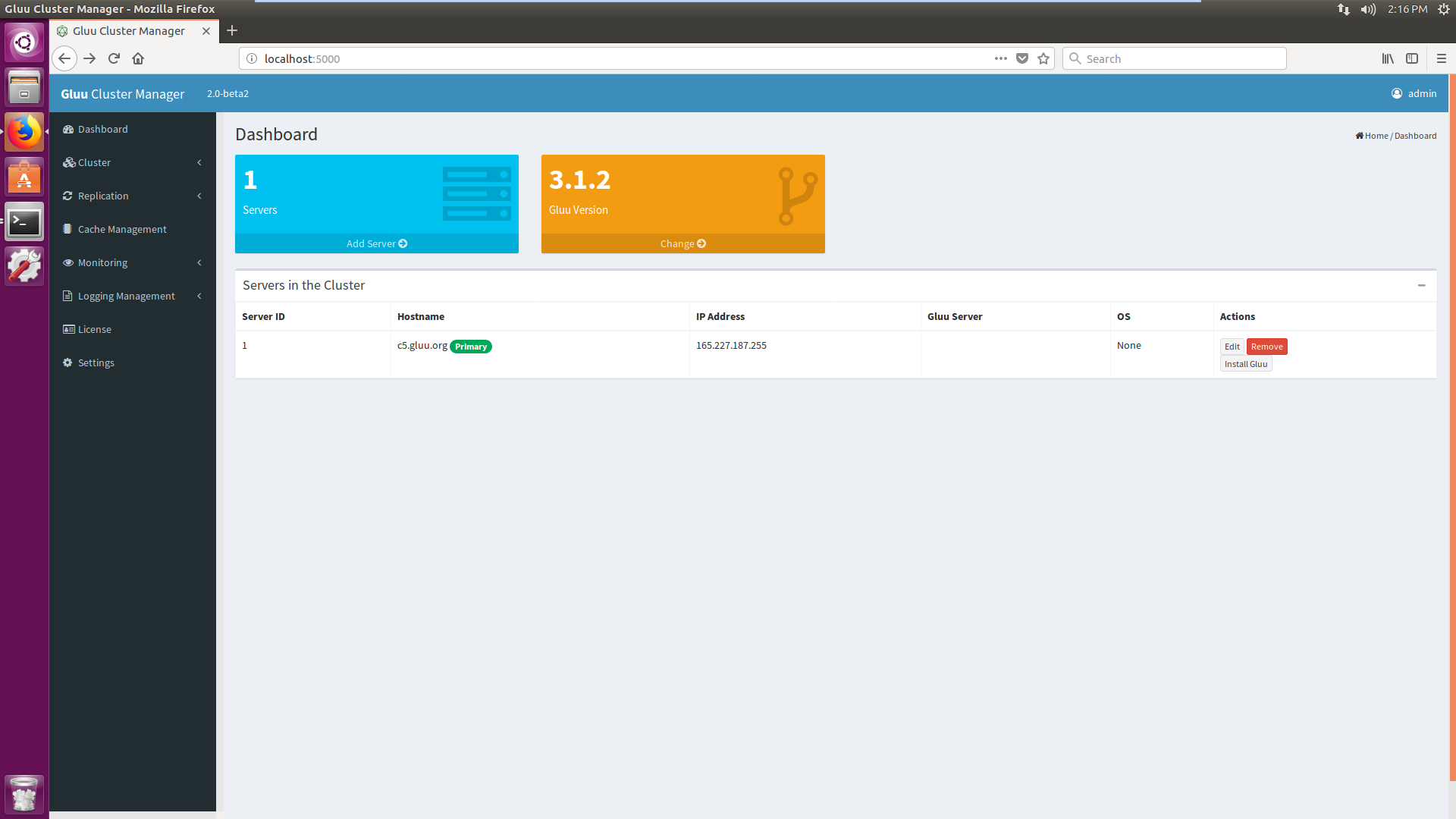The image size is (1456, 819).
Task: Open the Replication sidebar menu
Action: click(x=133, y=196)
